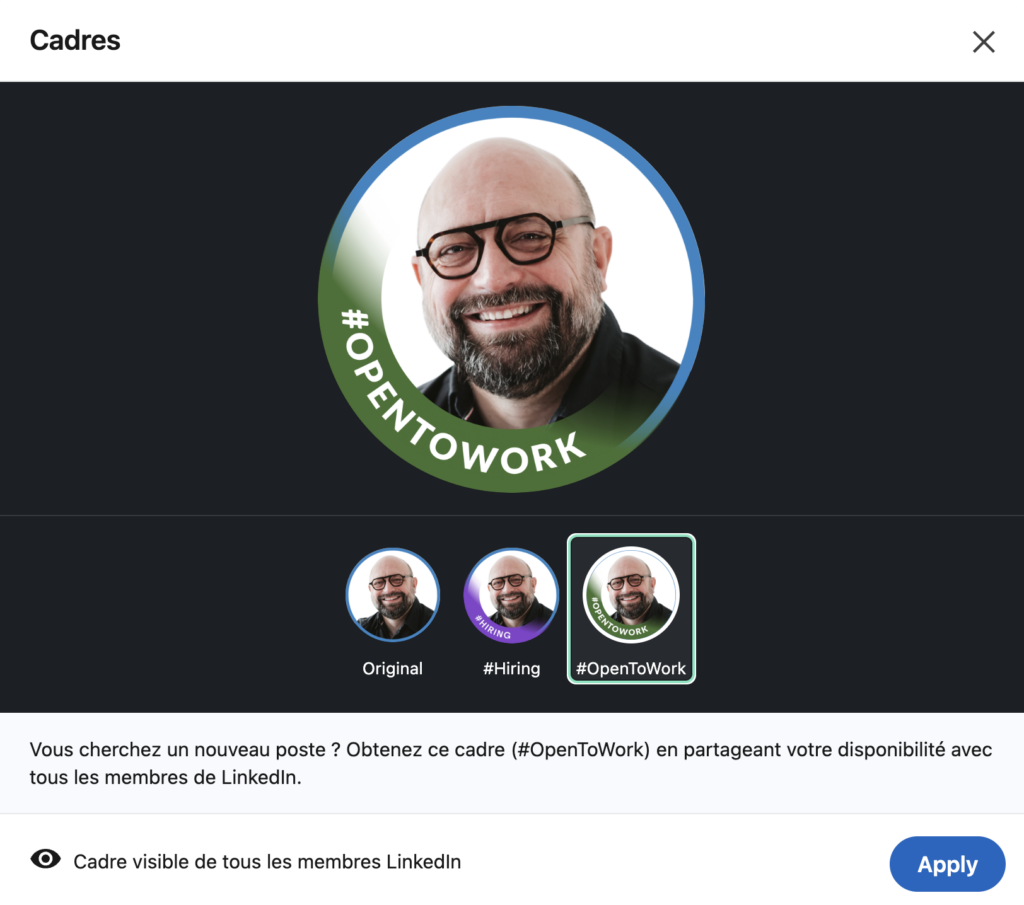Click "Cadre visible de tous les membres LinkedIn"
This screenshot has height=905, width=1024.
coord(267,861)
